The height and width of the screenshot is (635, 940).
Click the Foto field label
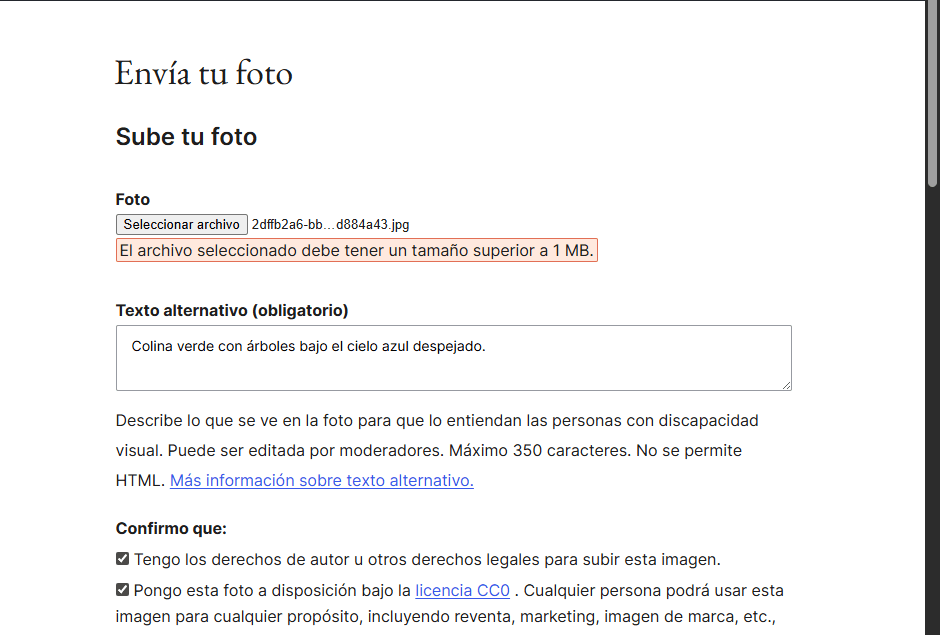[133, 200]
